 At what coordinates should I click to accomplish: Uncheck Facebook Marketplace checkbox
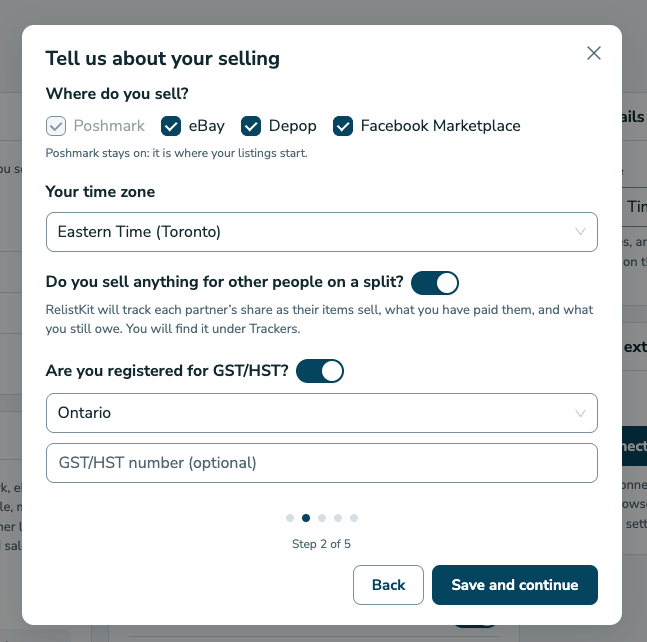(x=343, y=126)
